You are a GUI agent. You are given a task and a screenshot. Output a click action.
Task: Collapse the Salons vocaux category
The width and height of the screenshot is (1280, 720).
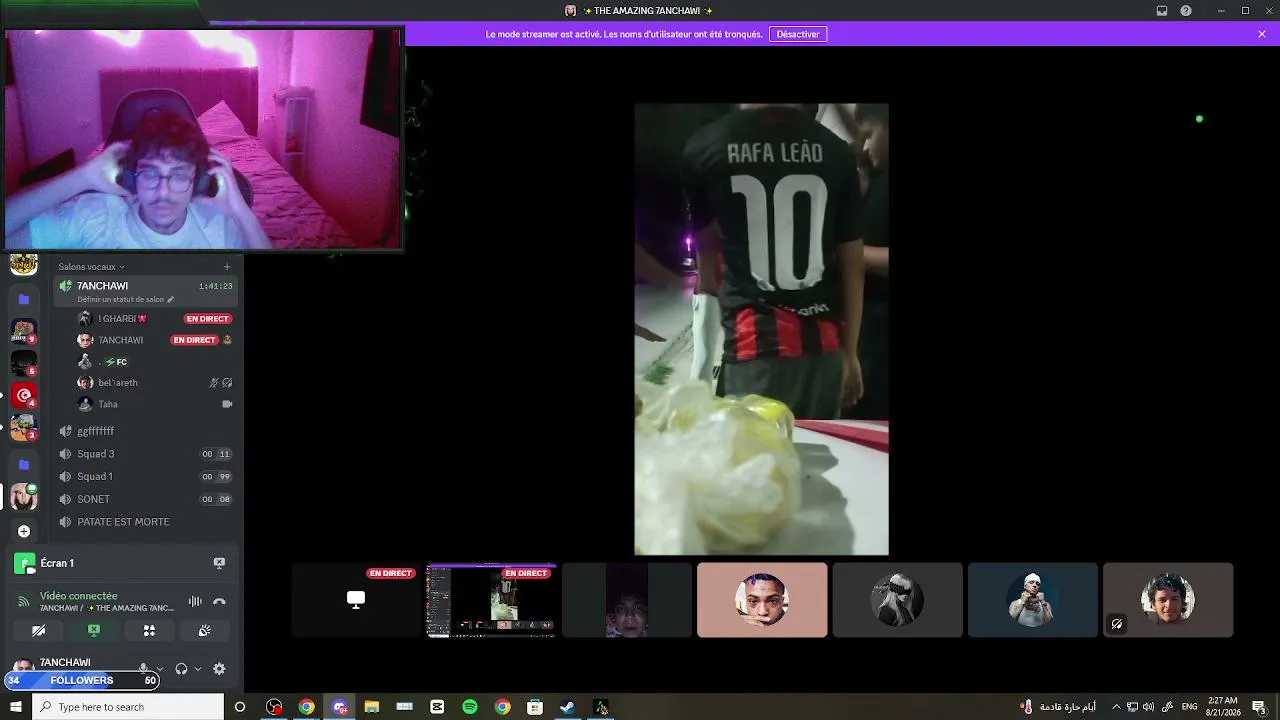coord(91,267)
